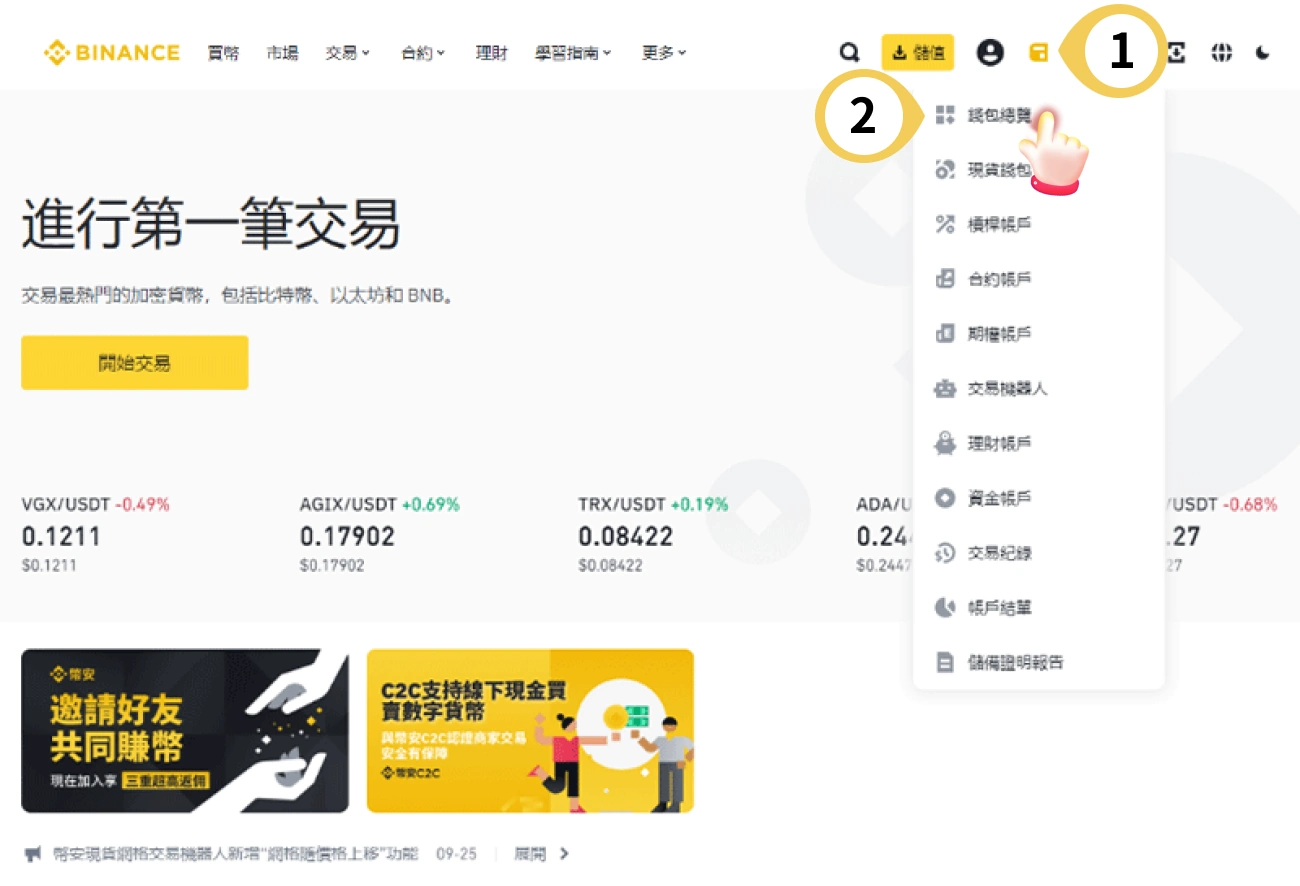
Task: Click the 開始交易 button
Action: click(x=134, y=363)
